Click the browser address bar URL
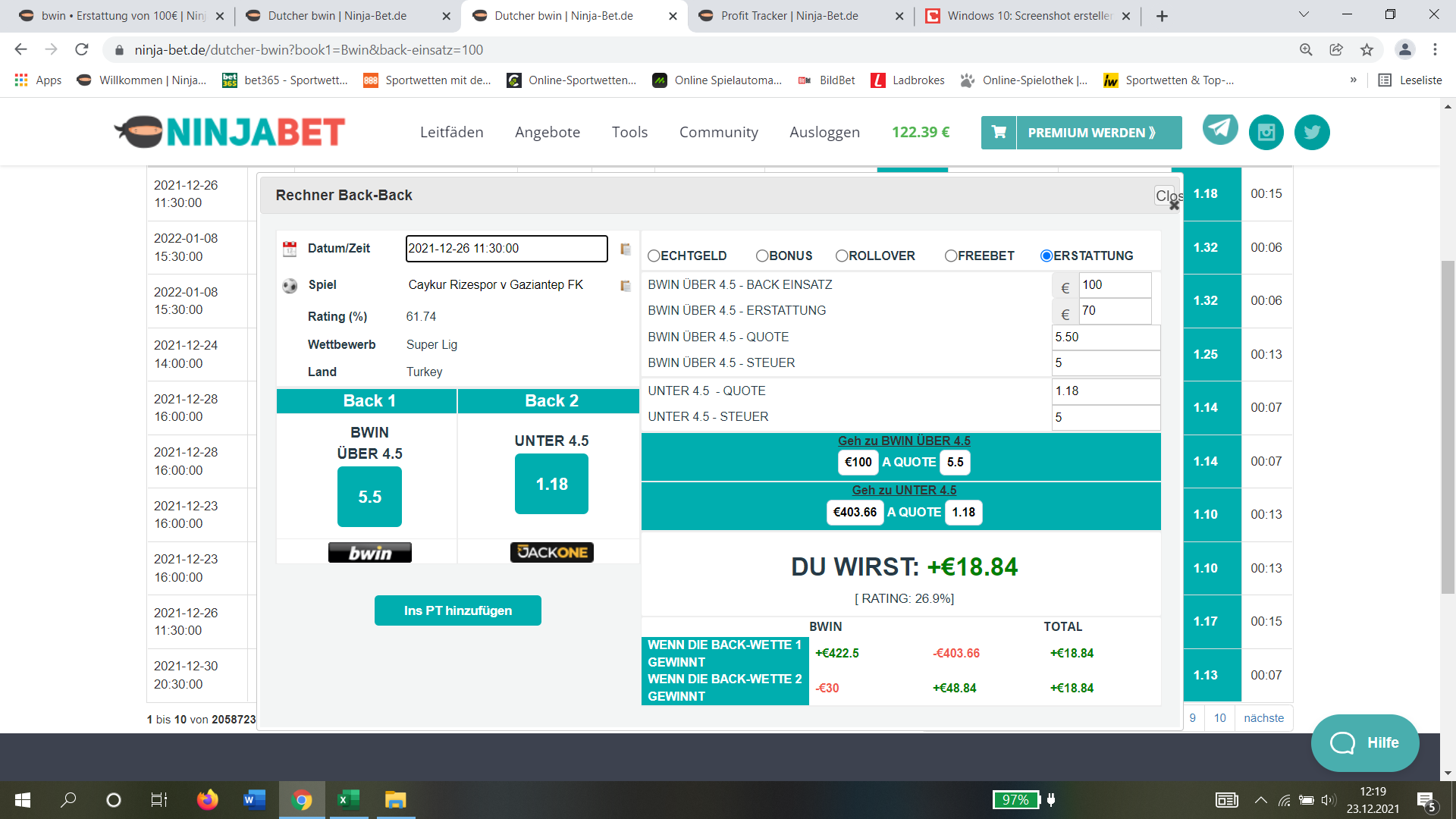Screen dimensions: 1456x819 pos(309,49)
